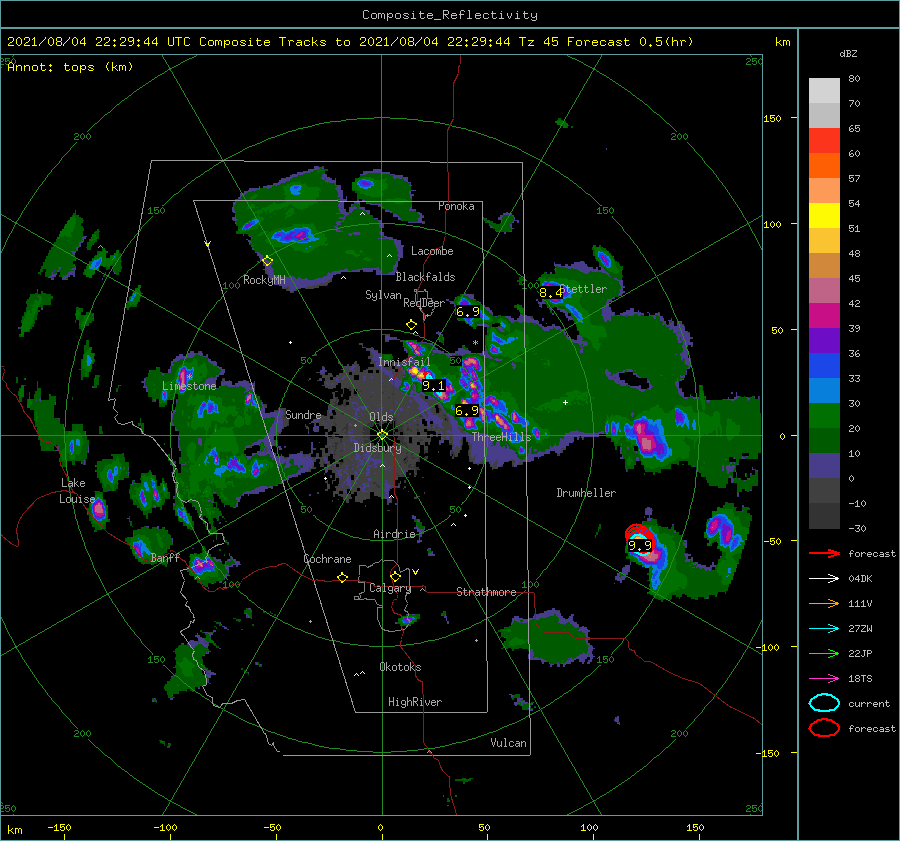Click the Calgary city label
The height and width of the screenshot is (841, 900).
pyautogui.click(x=390, y=588)
